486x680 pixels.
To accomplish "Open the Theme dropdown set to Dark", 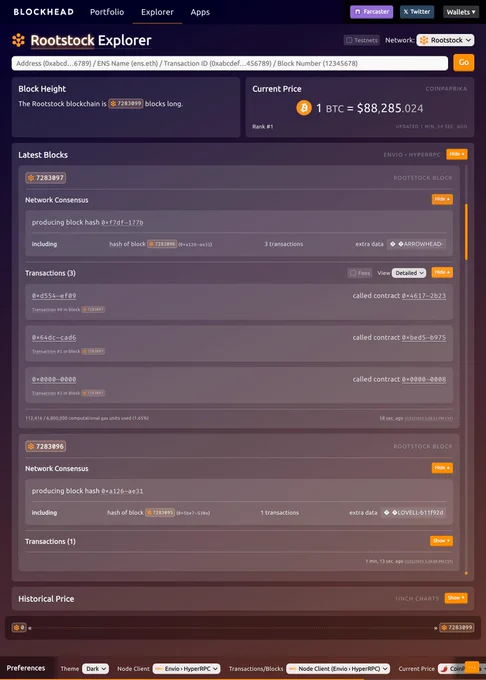I will pyautogui.click(x=95, y=669).
